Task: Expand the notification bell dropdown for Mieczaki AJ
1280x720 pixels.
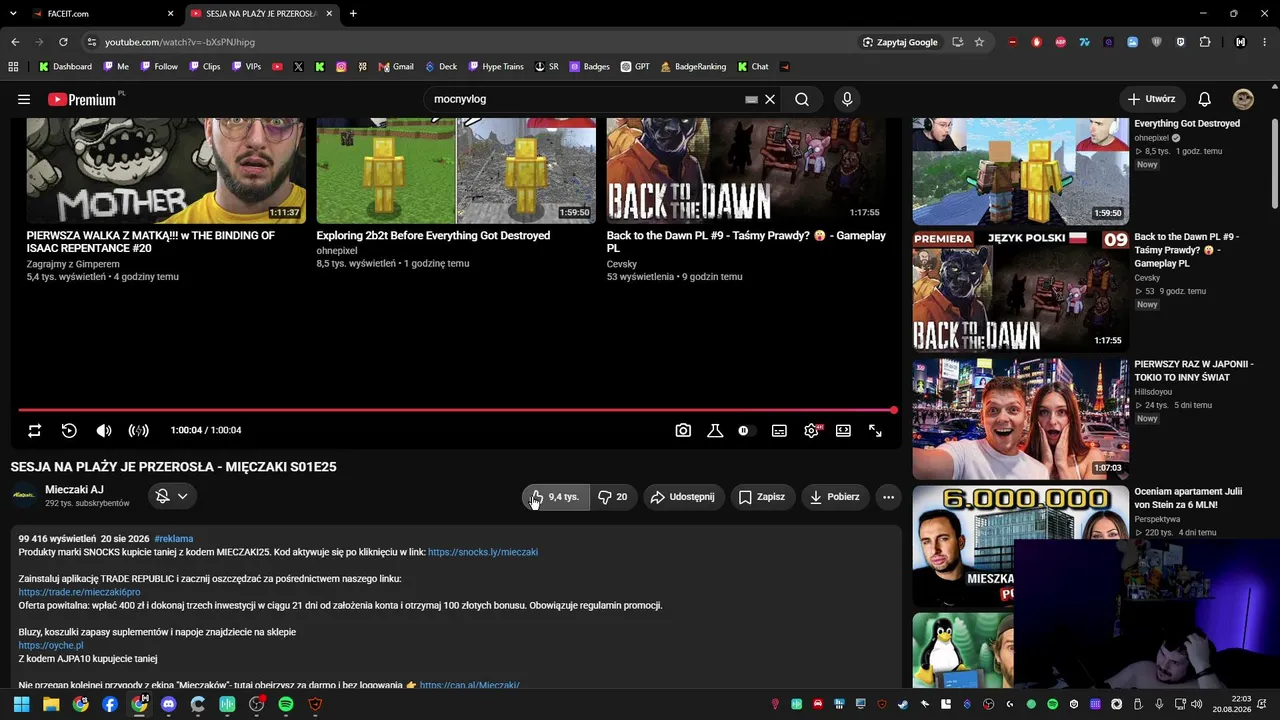Action: [x=172, y=496]
